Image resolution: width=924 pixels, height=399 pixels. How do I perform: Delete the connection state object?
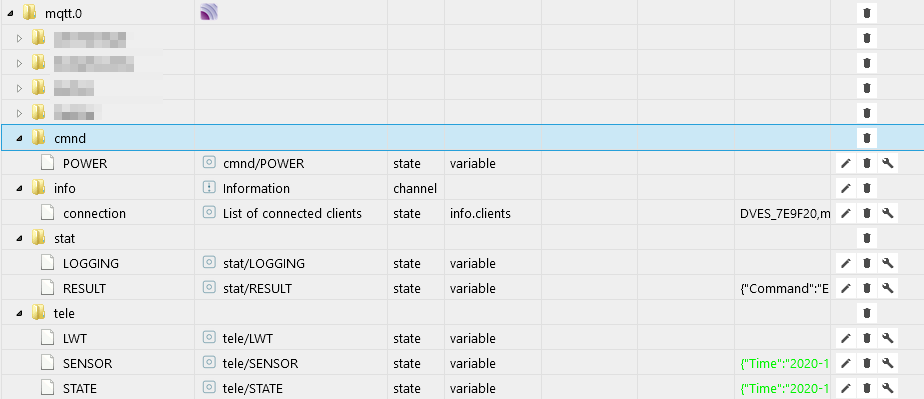click(866, 213)
